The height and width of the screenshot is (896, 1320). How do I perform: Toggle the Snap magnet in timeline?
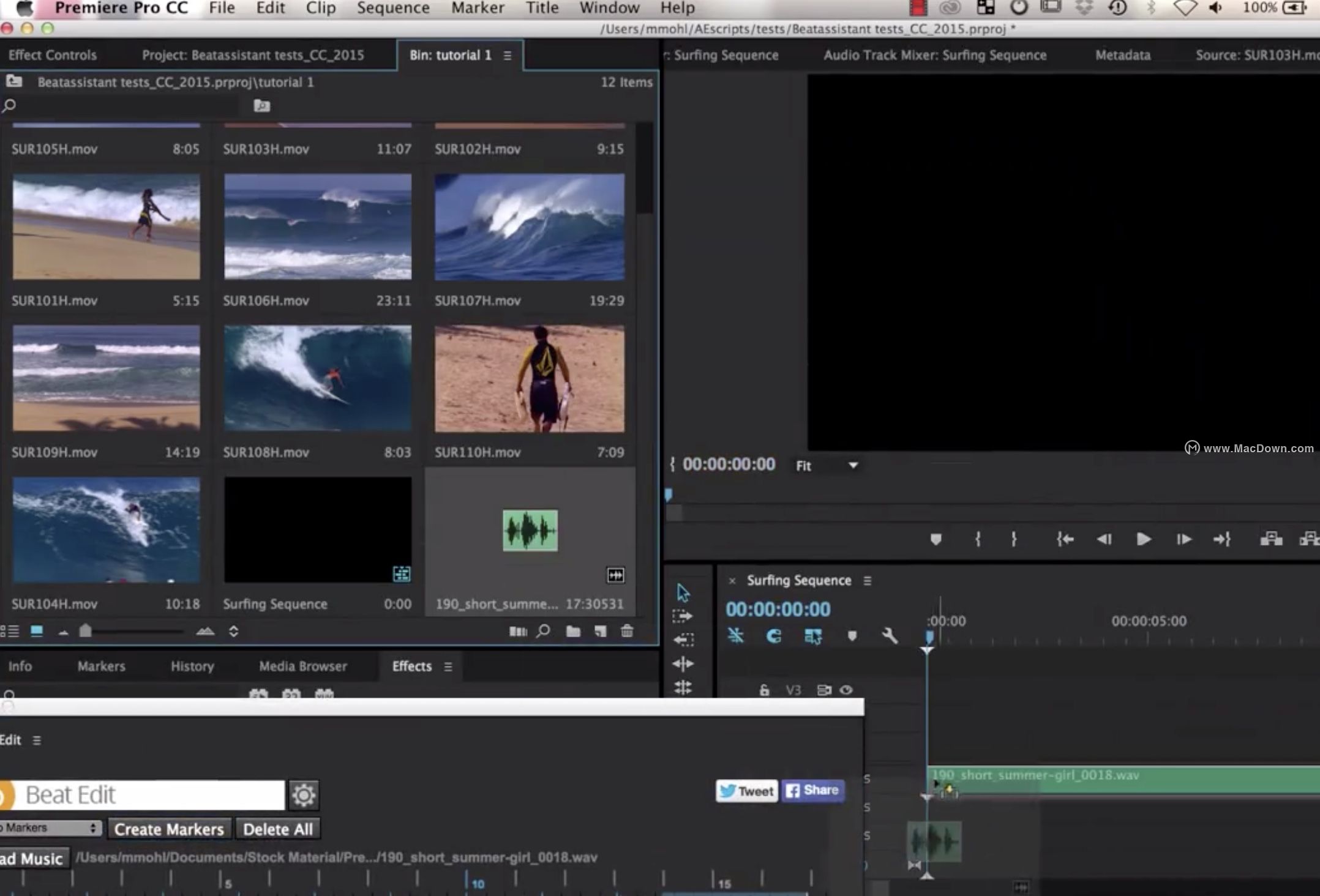[774, 636]
